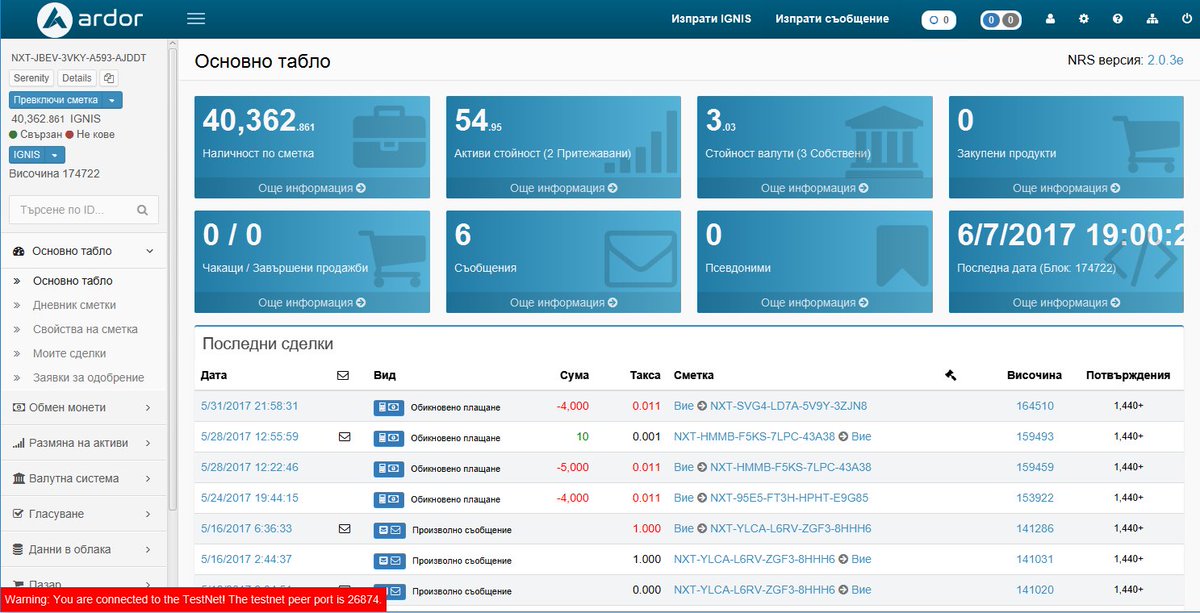
Task: Click the search magnifier icon
Action: (142, 210)
